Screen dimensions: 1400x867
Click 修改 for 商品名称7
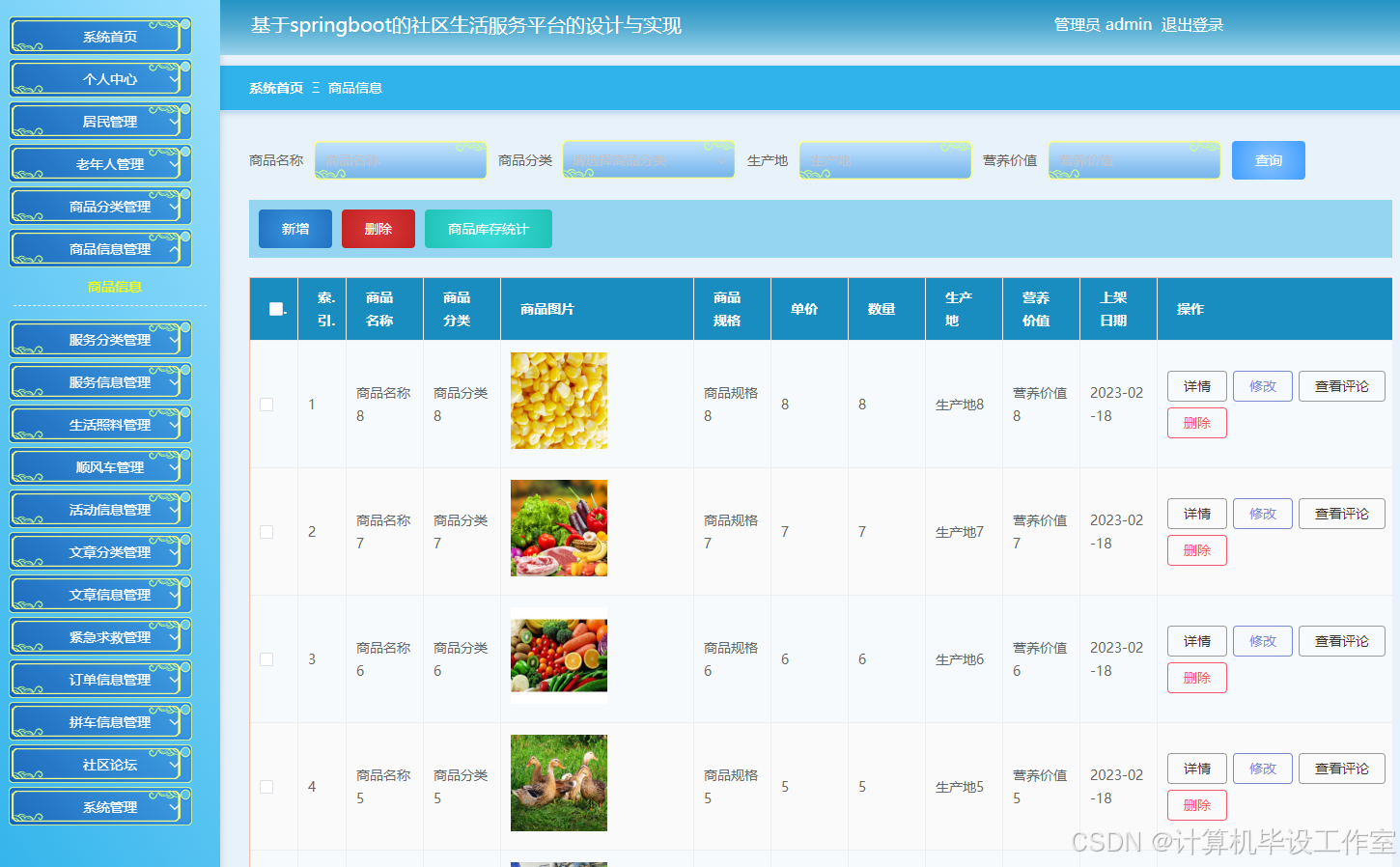point(1263,514)
